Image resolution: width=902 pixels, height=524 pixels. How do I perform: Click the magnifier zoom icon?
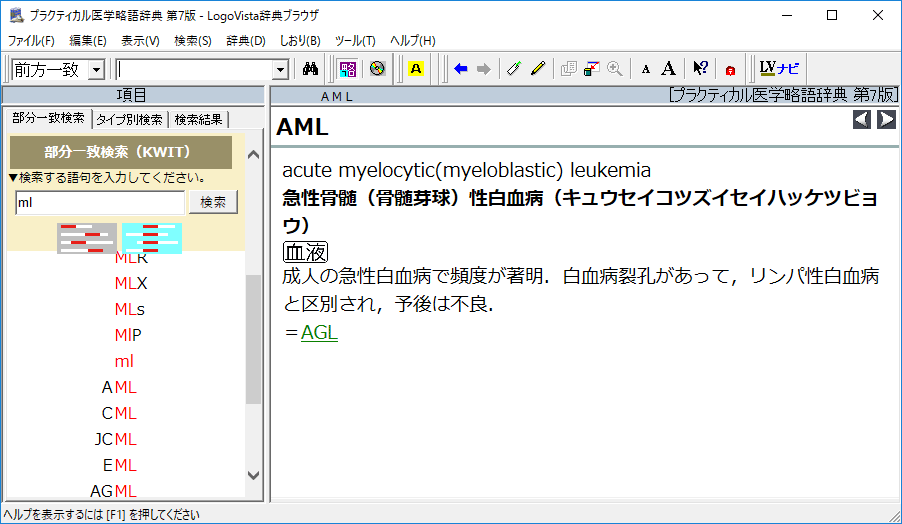point(615,69)
